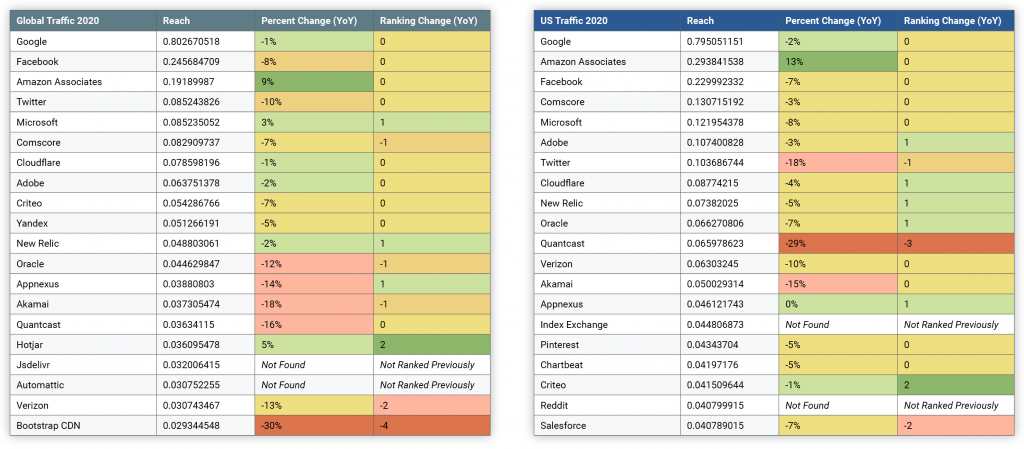Click the Global Traffic 2020 column header
This screenshot has height=449, width=1024.
tap(83, 21)
